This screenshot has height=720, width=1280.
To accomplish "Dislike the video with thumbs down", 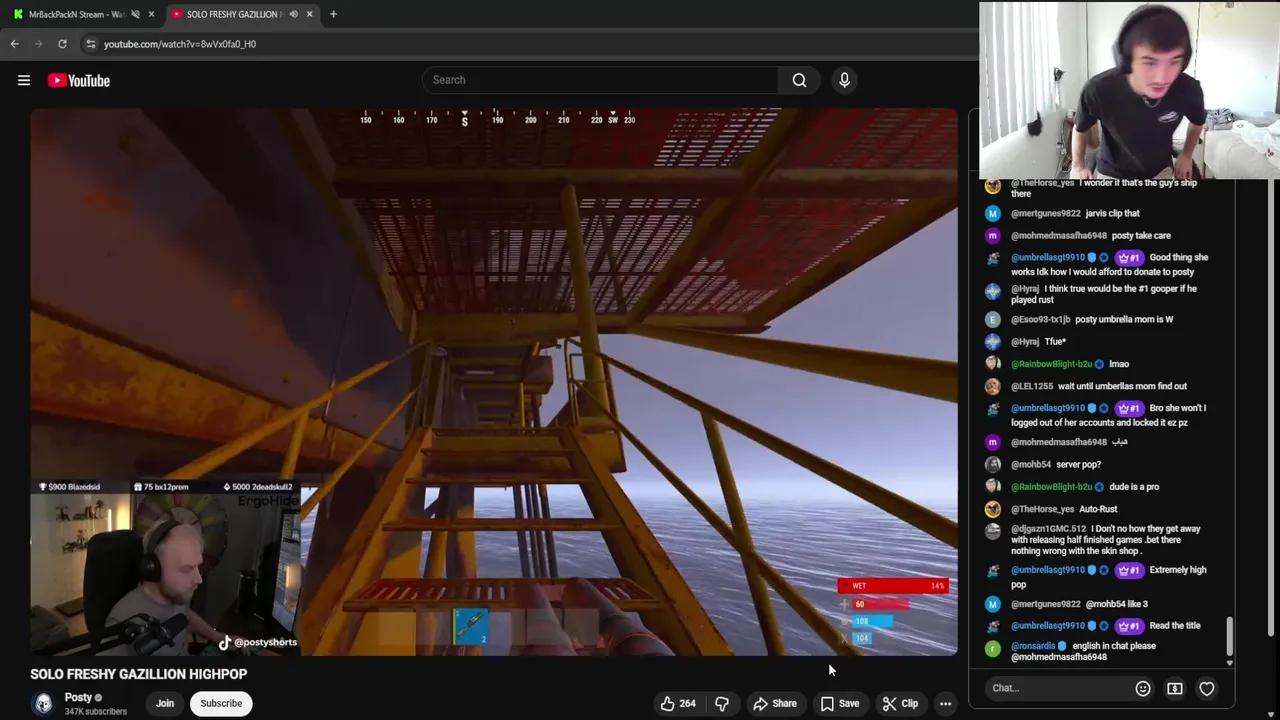I will [721, 703].
